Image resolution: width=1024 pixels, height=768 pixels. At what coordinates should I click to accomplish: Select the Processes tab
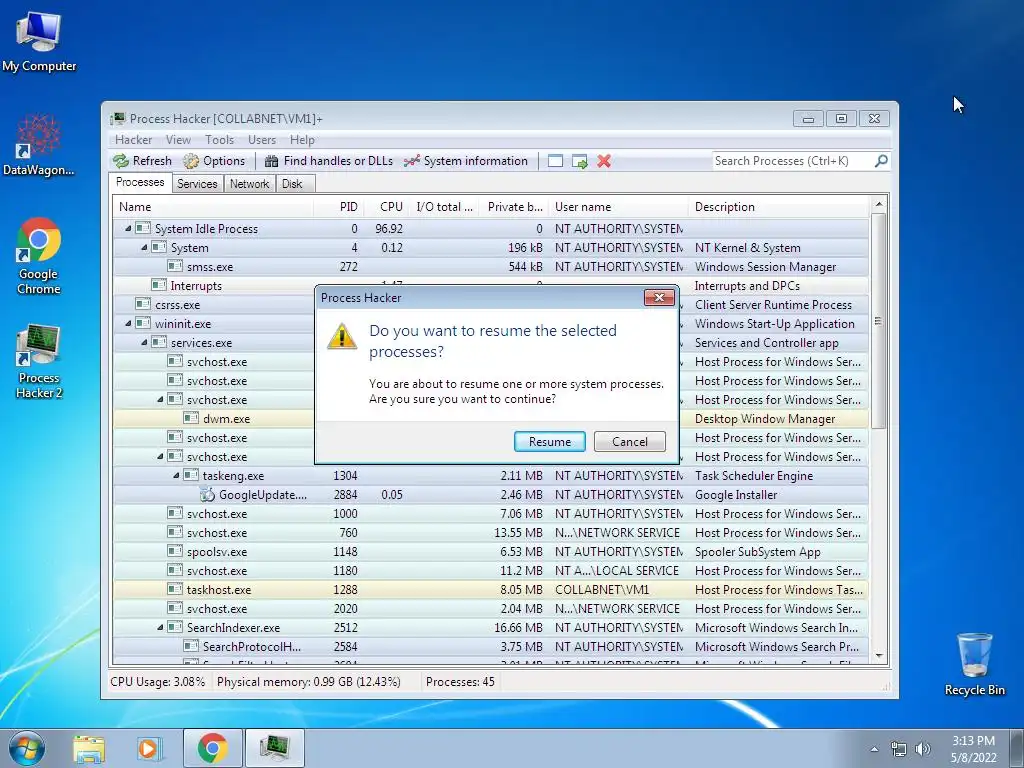tap(140, 182)
